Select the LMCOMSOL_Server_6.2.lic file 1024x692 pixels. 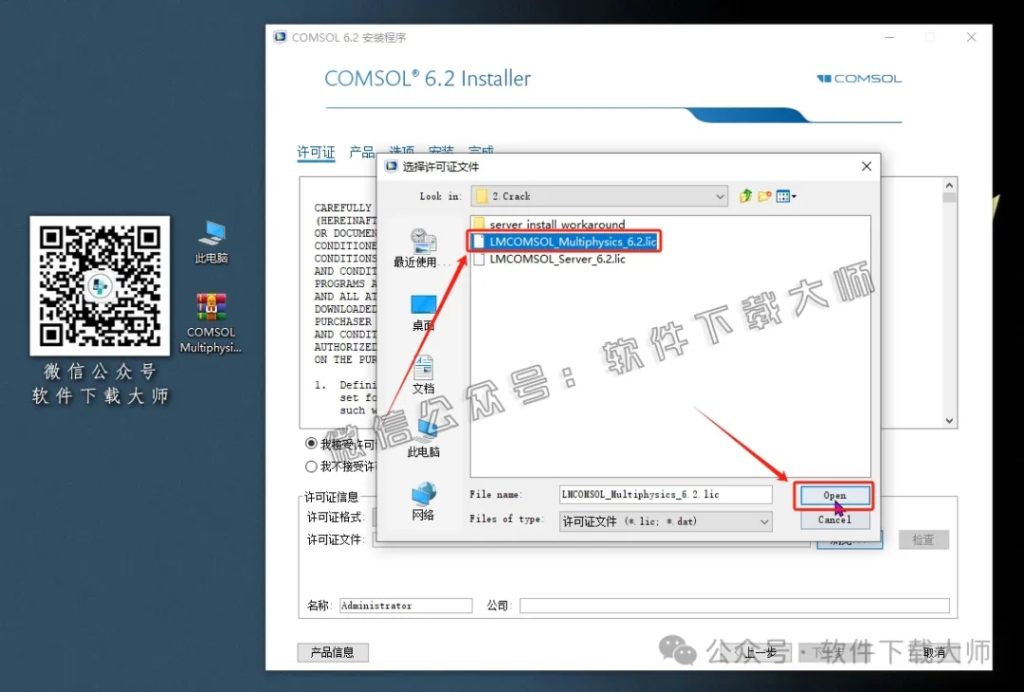(560, 259)
